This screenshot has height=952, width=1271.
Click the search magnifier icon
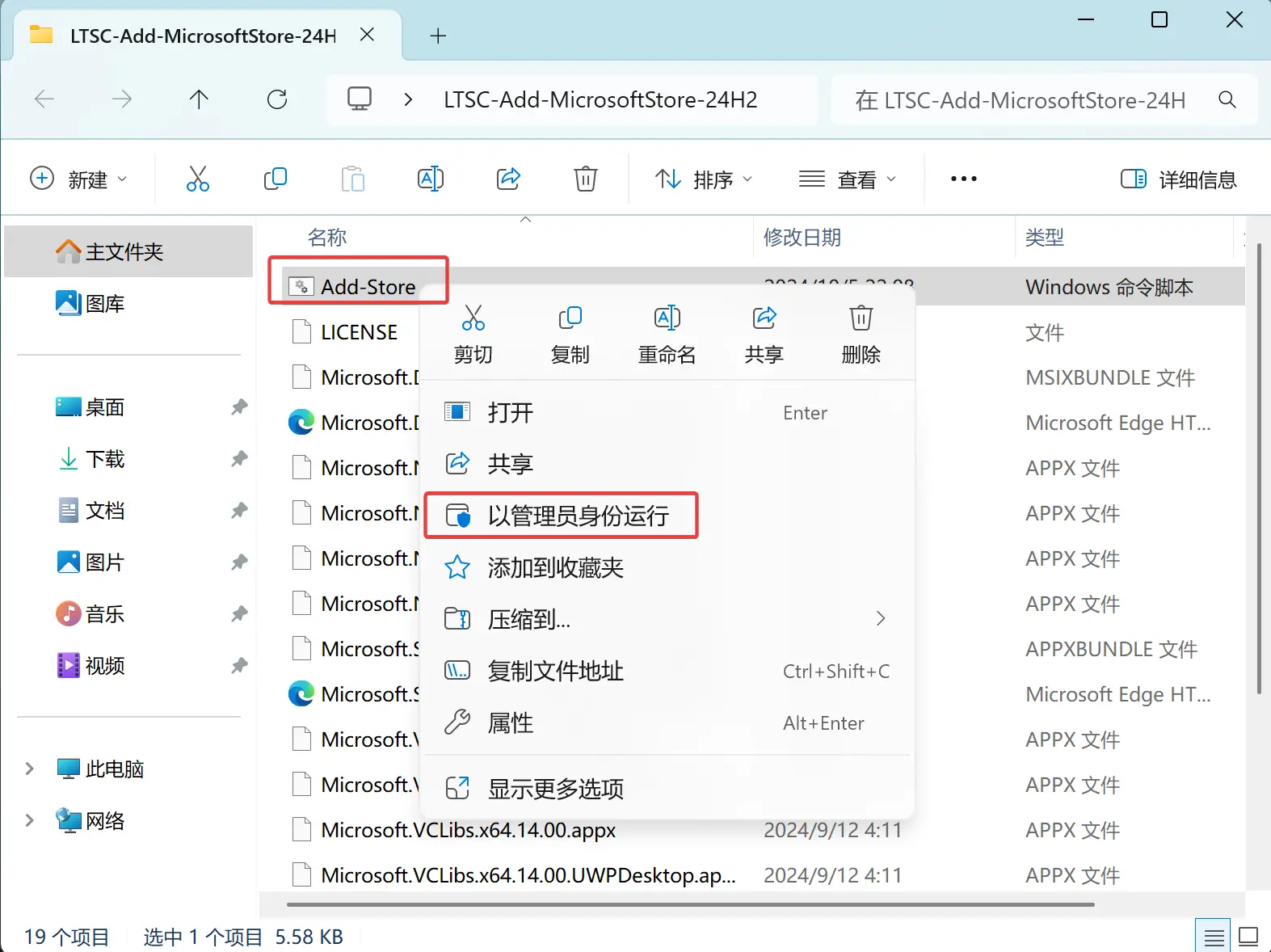(x=1227, y=99)
